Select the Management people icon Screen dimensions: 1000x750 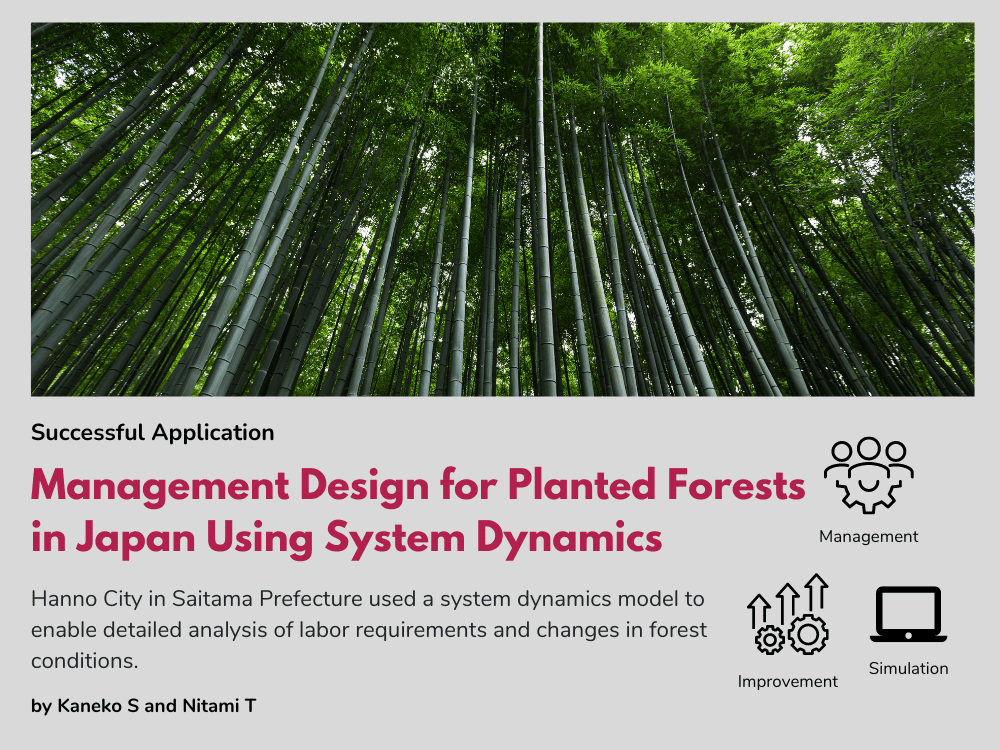click(x=869, y=476)
